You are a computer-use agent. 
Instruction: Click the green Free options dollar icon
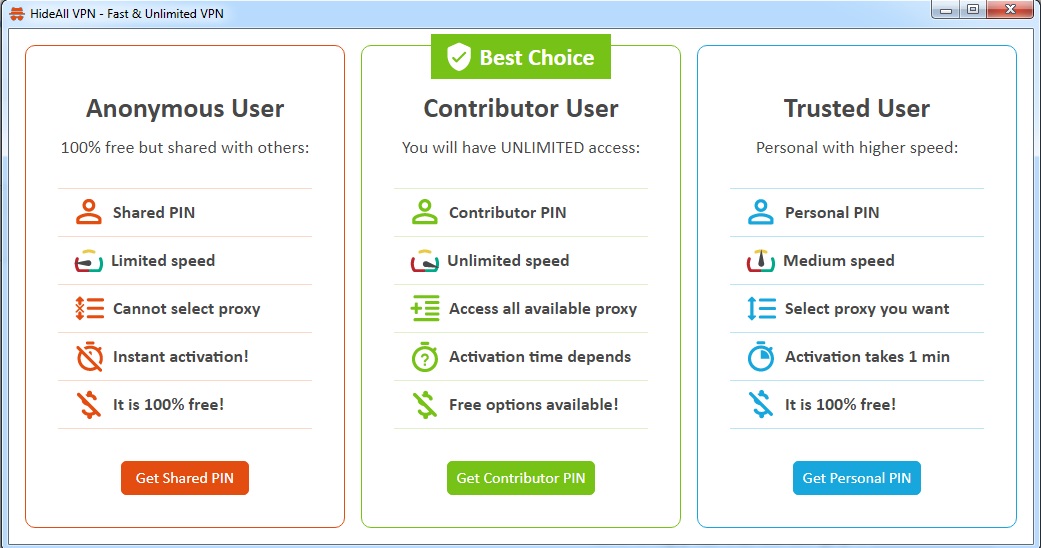(425, 405)
